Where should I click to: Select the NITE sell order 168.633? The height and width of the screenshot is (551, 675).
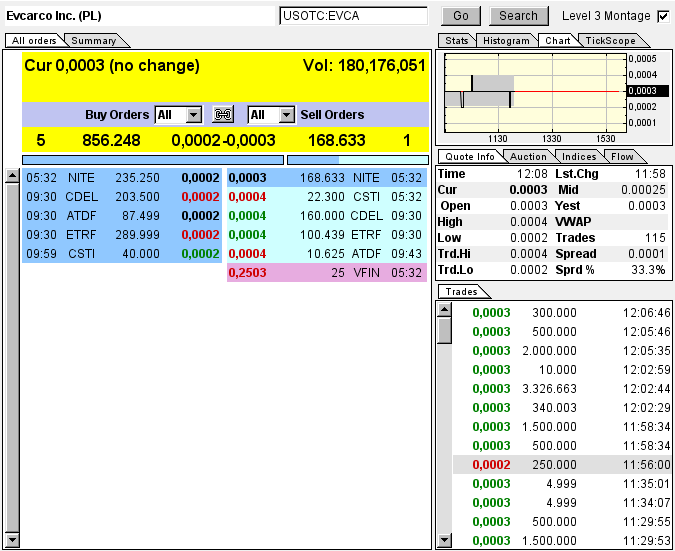(327, 178)
